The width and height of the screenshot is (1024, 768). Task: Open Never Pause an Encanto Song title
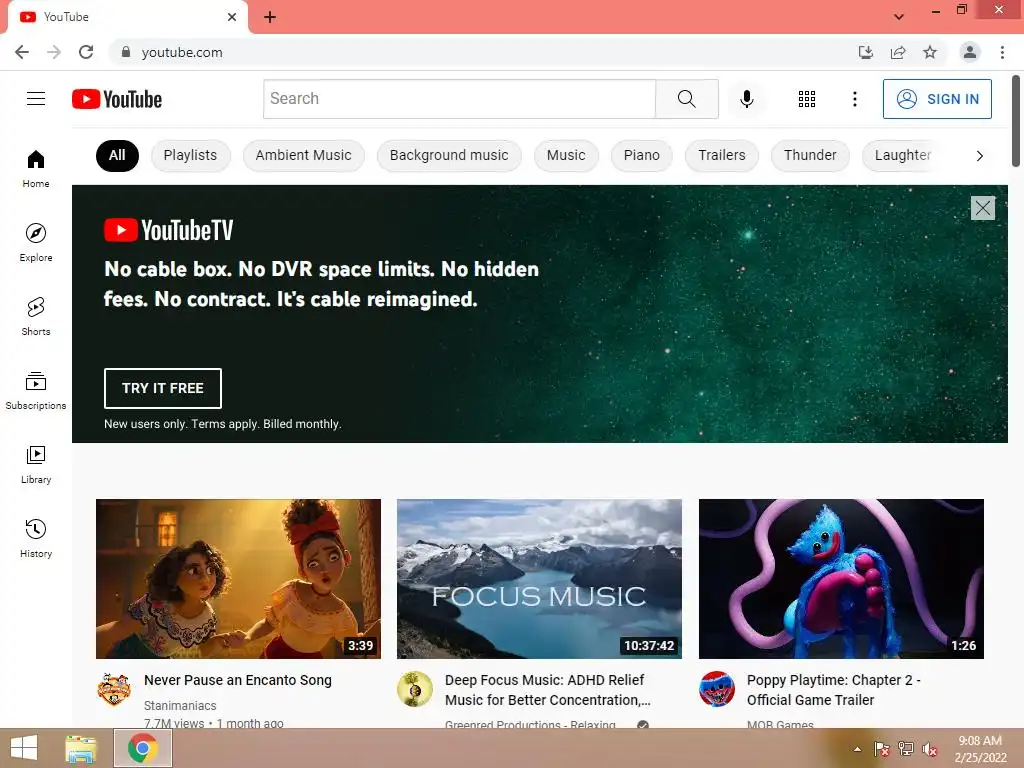pos(238,680)
